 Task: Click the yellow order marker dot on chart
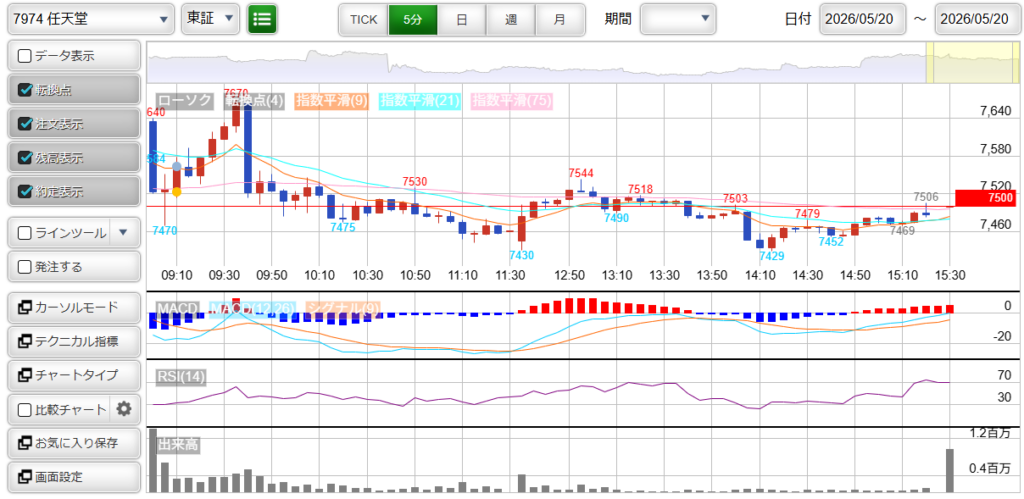point(176,191)
